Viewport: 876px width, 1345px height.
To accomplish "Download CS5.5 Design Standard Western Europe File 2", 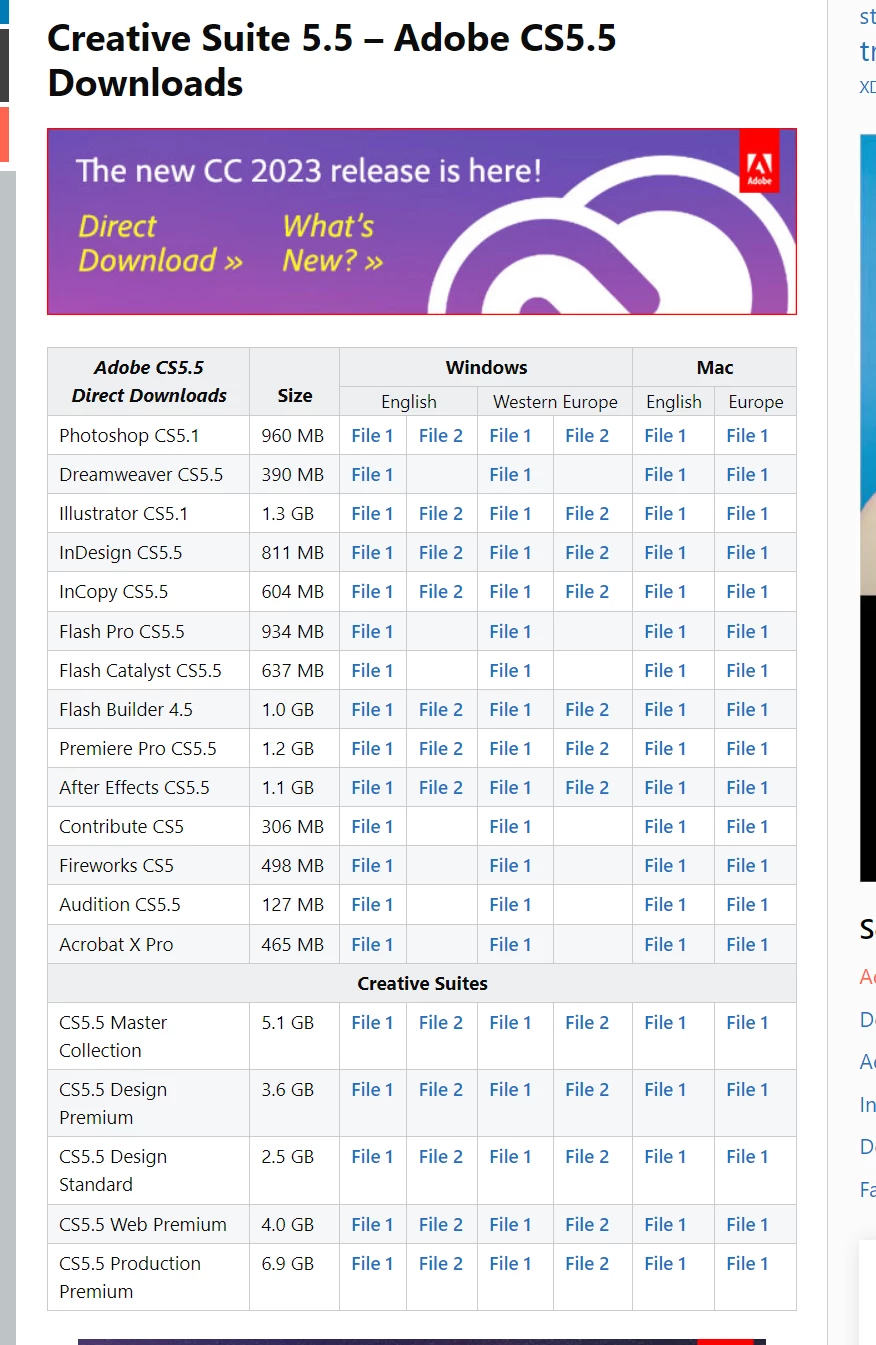I will 587,1156.
